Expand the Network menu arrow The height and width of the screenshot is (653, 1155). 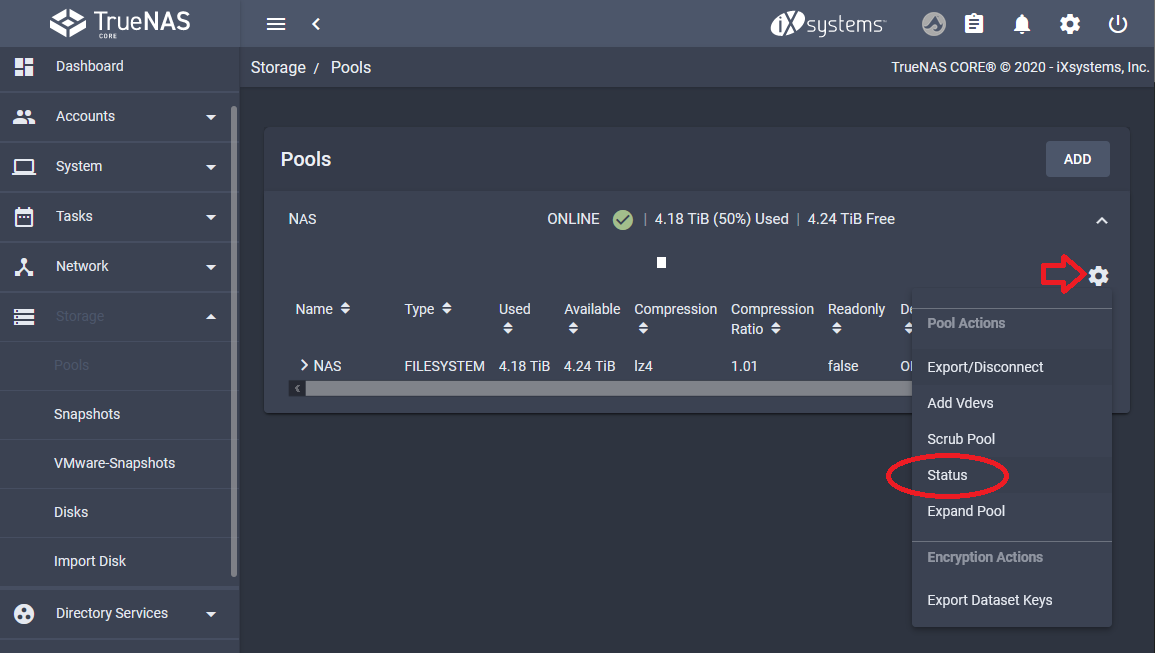click(x=211, y=268)
